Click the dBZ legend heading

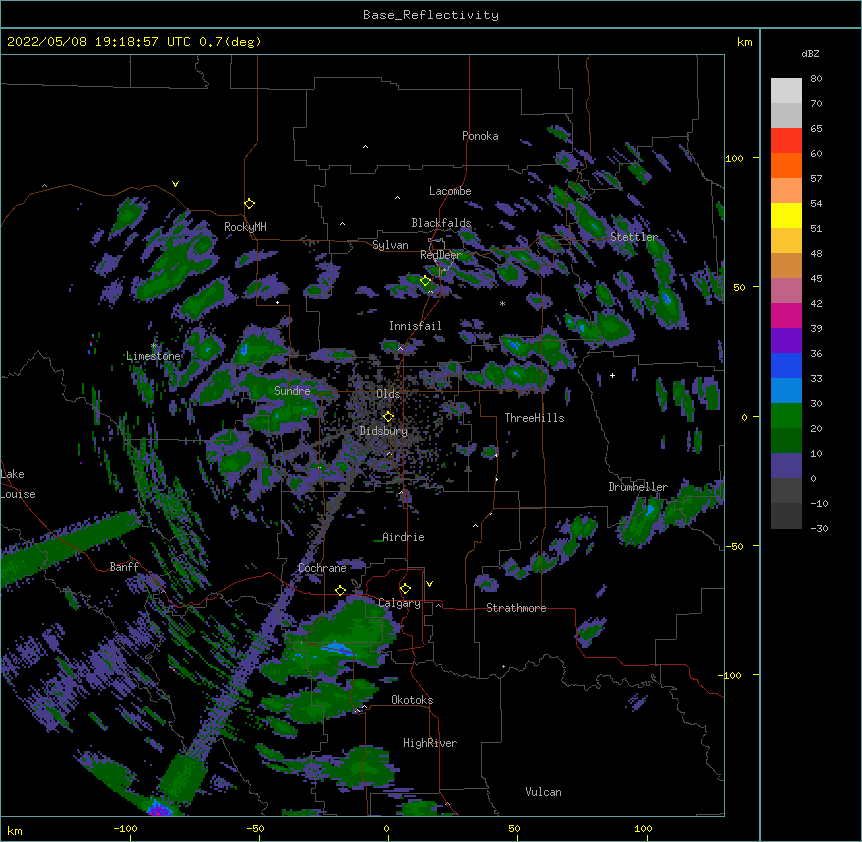[810, 54]
